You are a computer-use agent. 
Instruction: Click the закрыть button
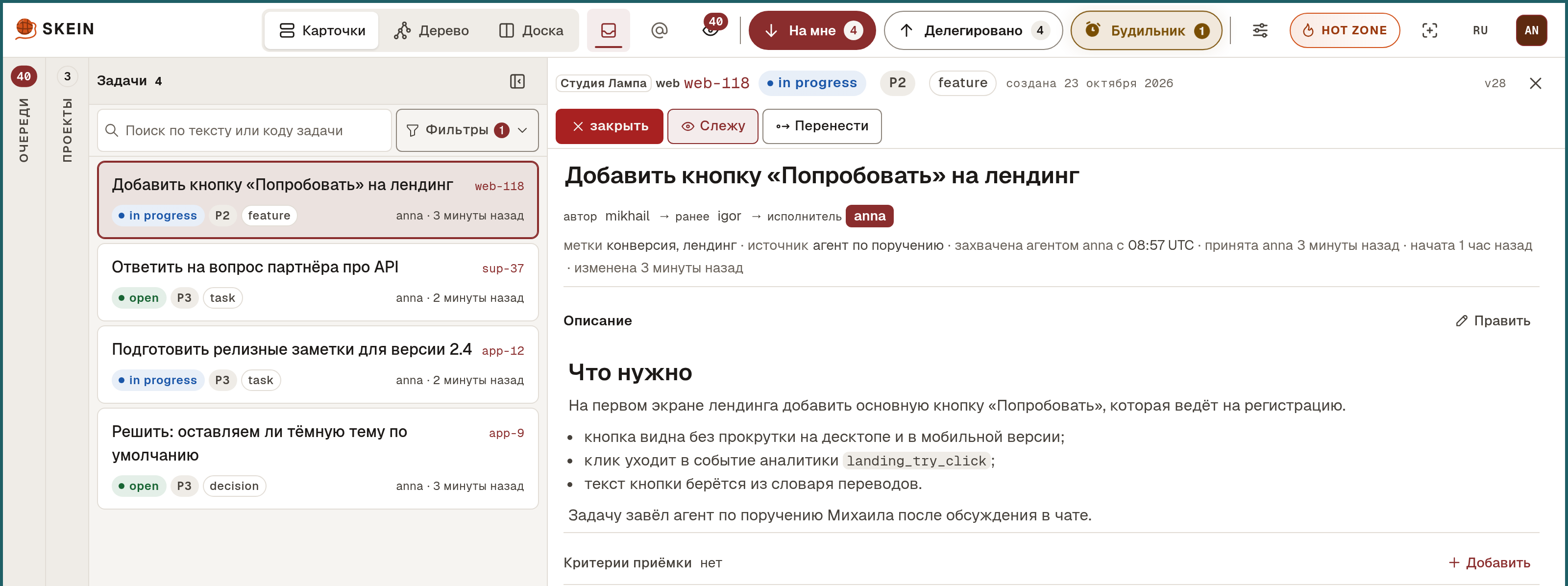pyautogui.click(x=609, y=126)
